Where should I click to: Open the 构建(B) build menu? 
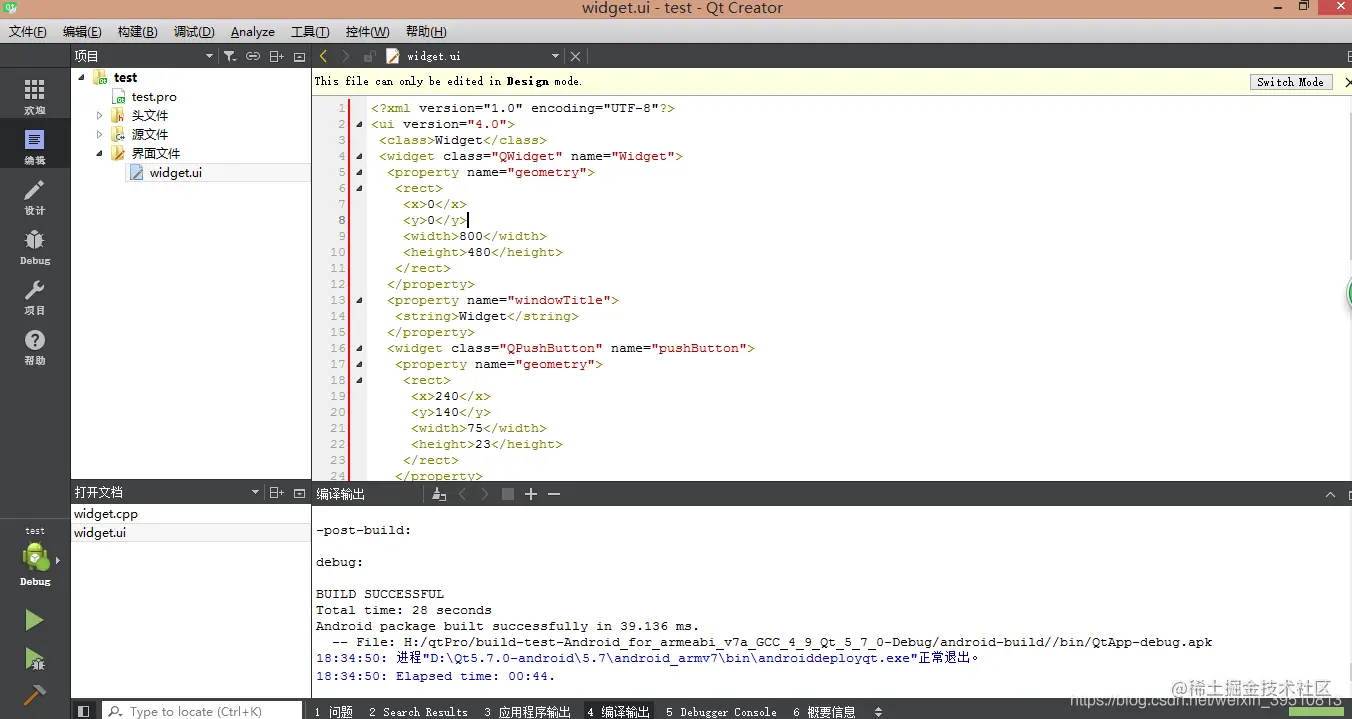137,32
